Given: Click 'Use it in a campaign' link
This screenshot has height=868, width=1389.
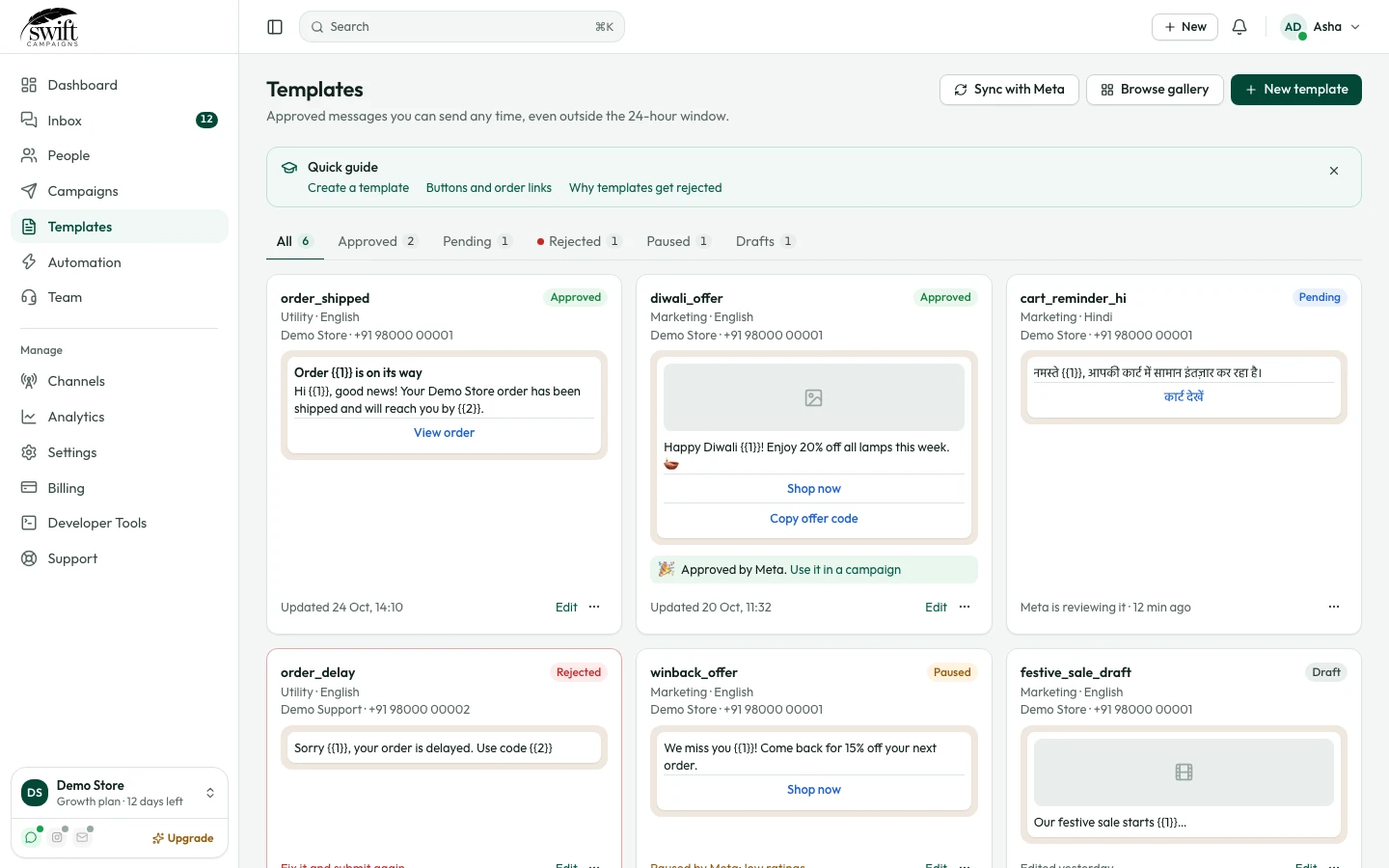Looking at the screenshot, I should coord(845,570).
